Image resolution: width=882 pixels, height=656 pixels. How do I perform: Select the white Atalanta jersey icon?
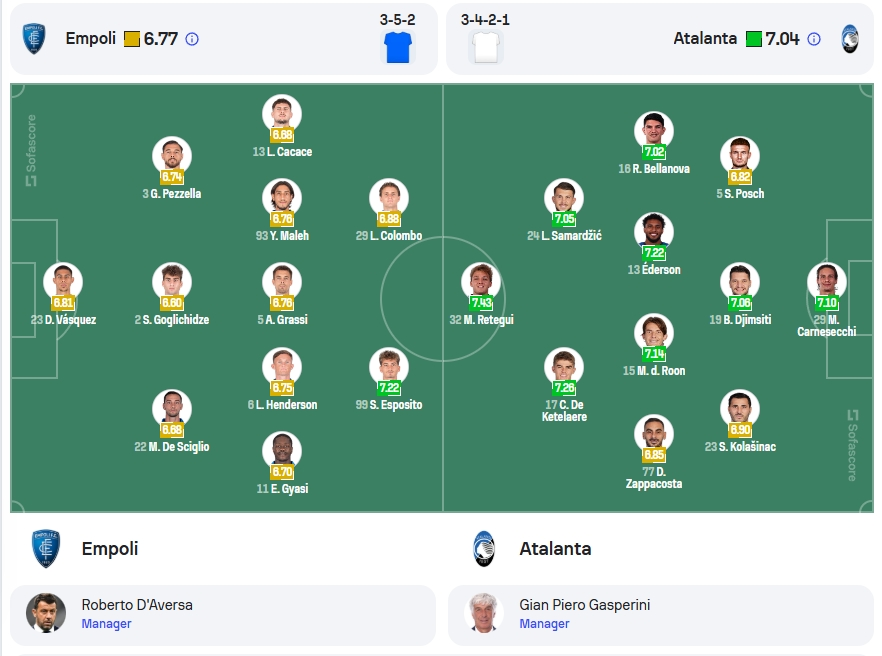(x=485, y=47)
